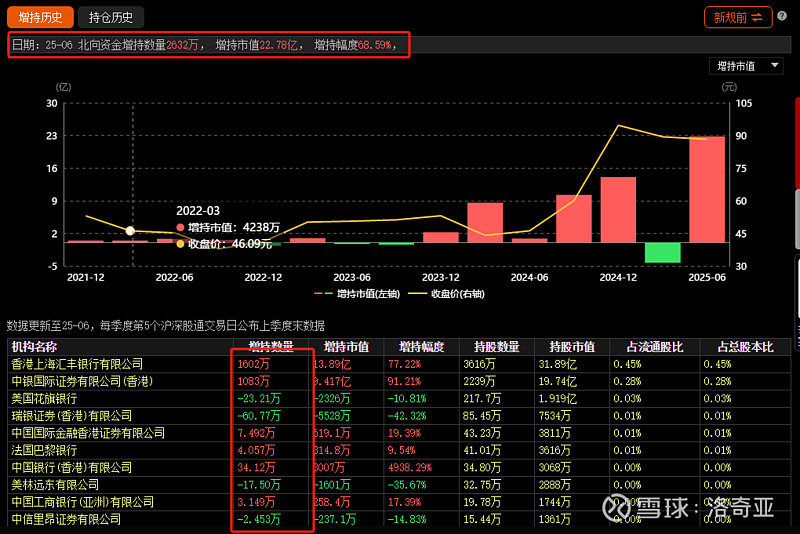Click the 1602万 increase quantity cell
The height and width of the screenshot is (534, 800).
254,364
